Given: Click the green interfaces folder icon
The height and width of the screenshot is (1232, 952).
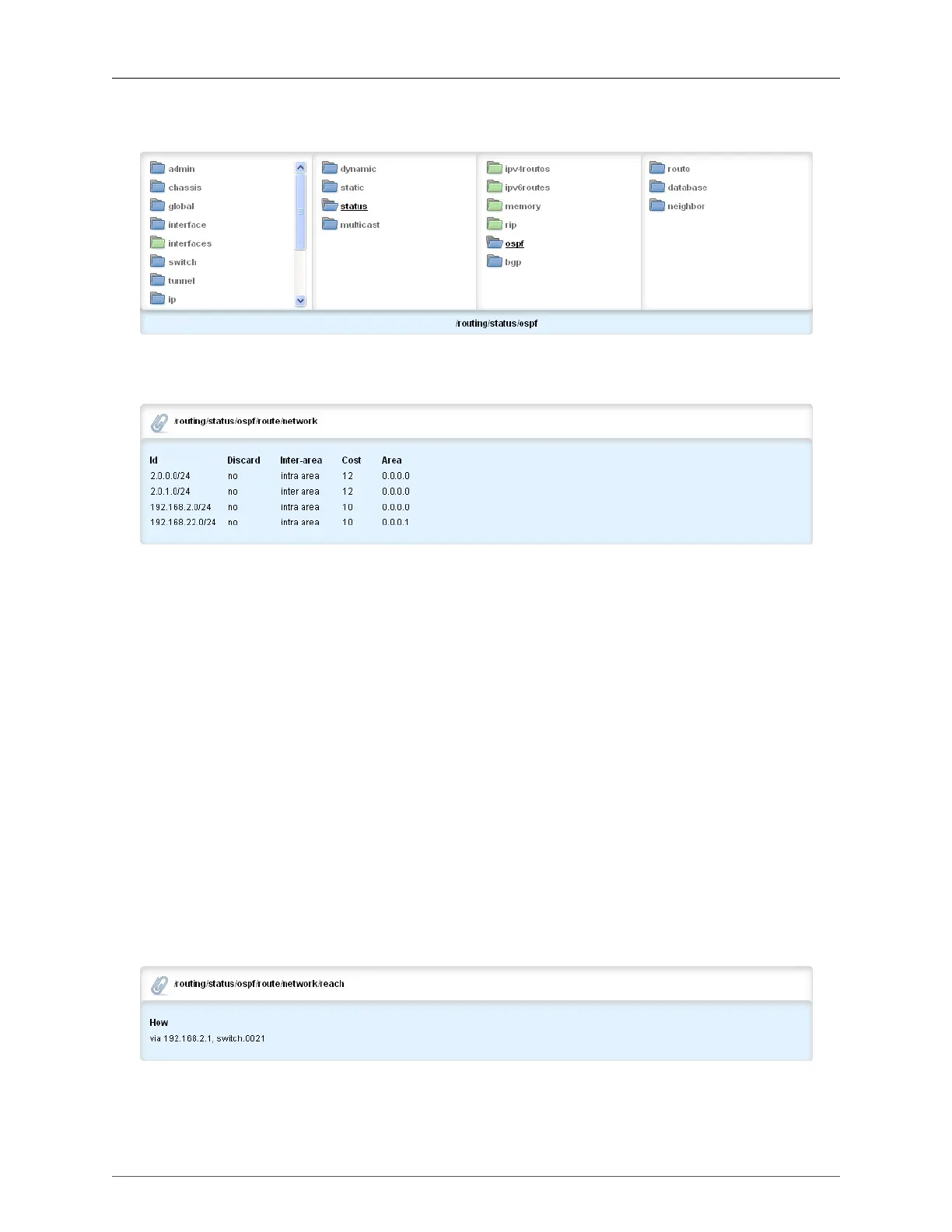Looking at the screenshot, I should tap(158, 243).
